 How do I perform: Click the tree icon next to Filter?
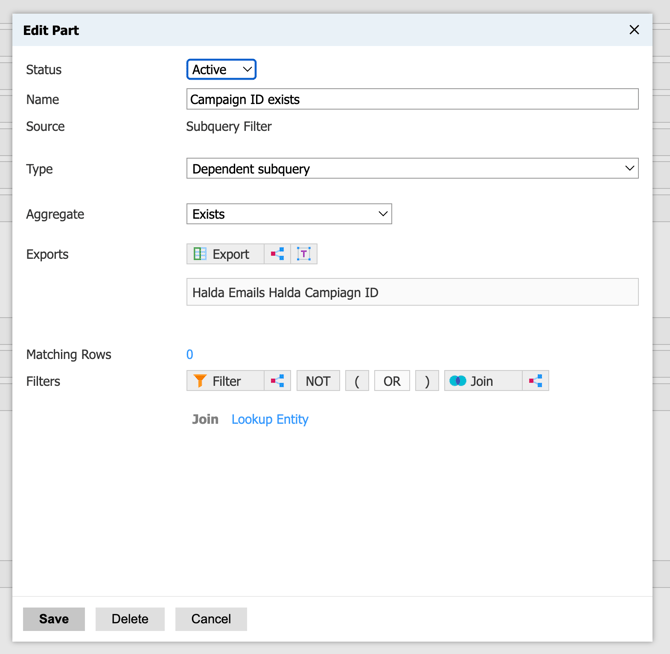278,381
